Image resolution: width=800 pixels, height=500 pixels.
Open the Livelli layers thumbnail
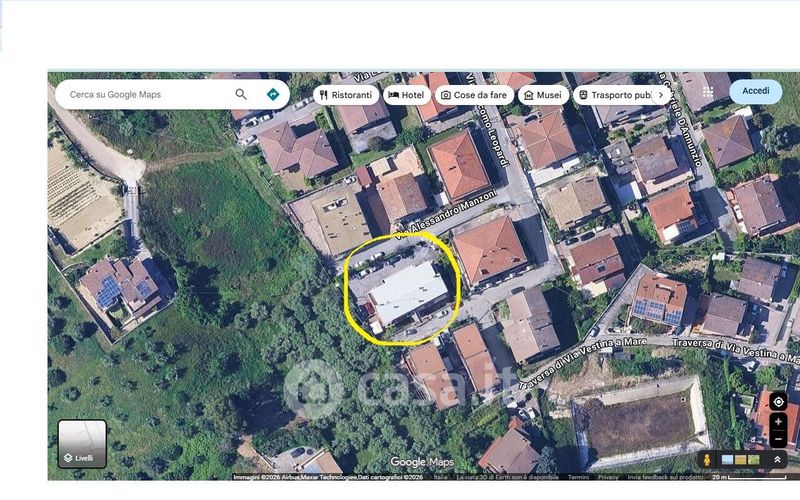(x=82, y=444)
